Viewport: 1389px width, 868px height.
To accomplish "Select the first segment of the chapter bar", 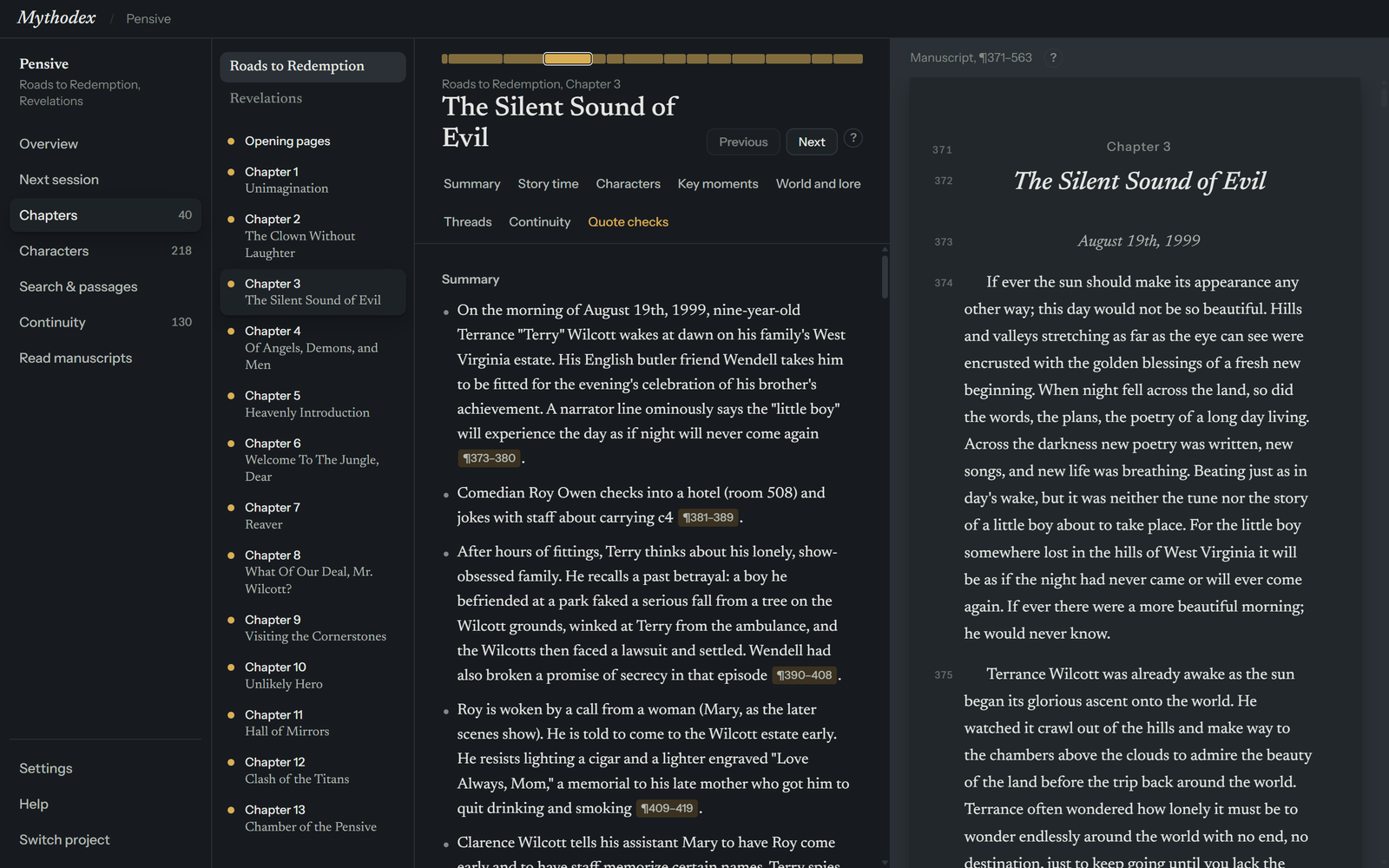I will click(x=444, y=59).
